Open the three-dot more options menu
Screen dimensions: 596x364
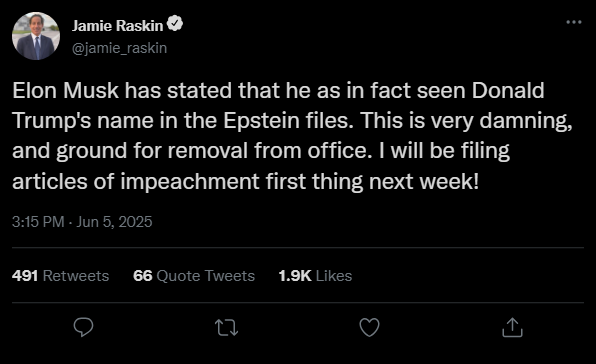click(574, 22)
